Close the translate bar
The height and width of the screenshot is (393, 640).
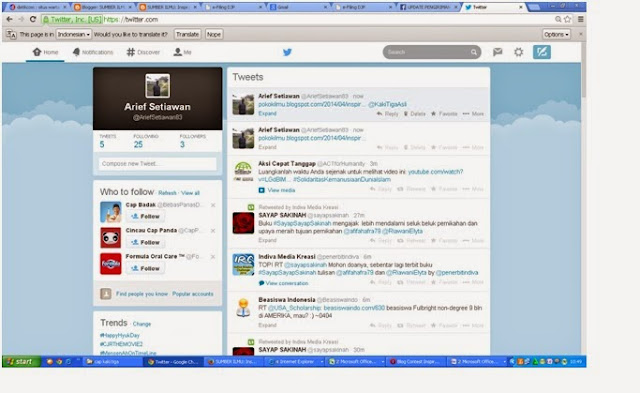[580, 34]
